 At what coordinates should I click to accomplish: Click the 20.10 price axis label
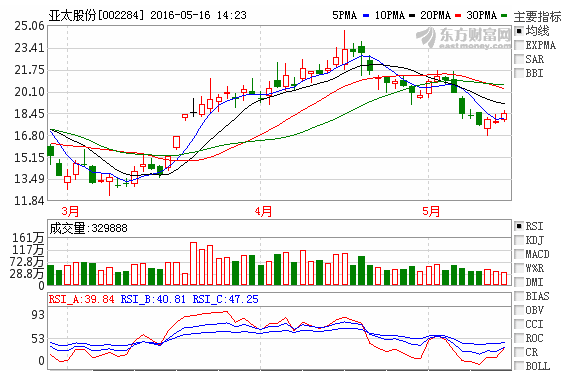coord(29,92)
